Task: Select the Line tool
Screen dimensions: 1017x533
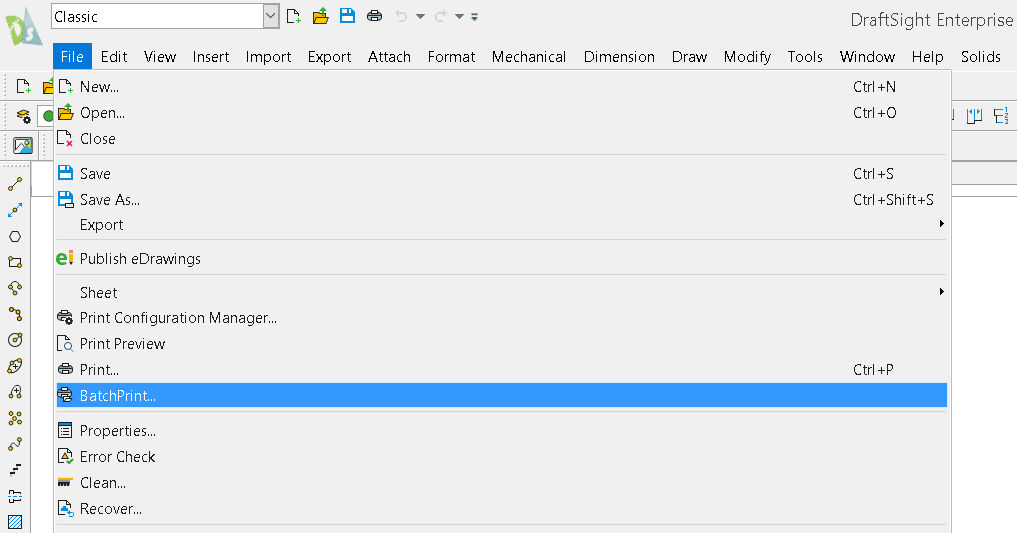Action: click(15, 185)
